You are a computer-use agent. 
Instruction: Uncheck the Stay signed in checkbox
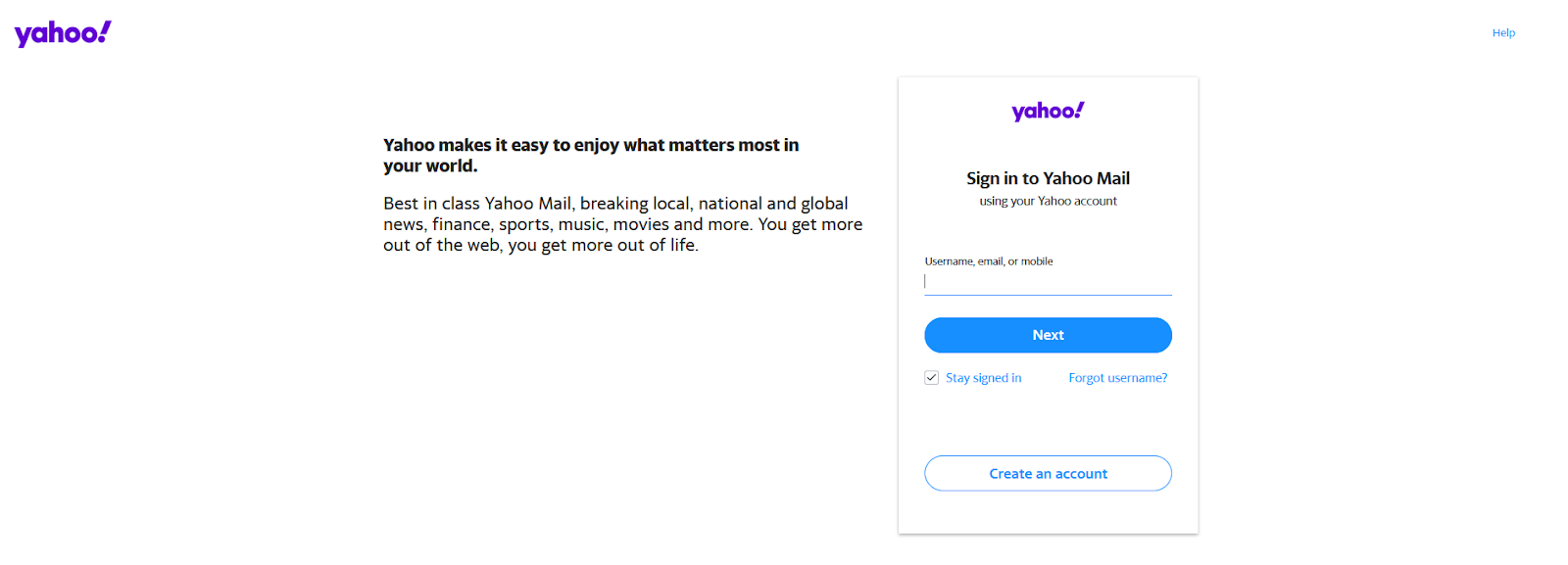pos(931,378)
